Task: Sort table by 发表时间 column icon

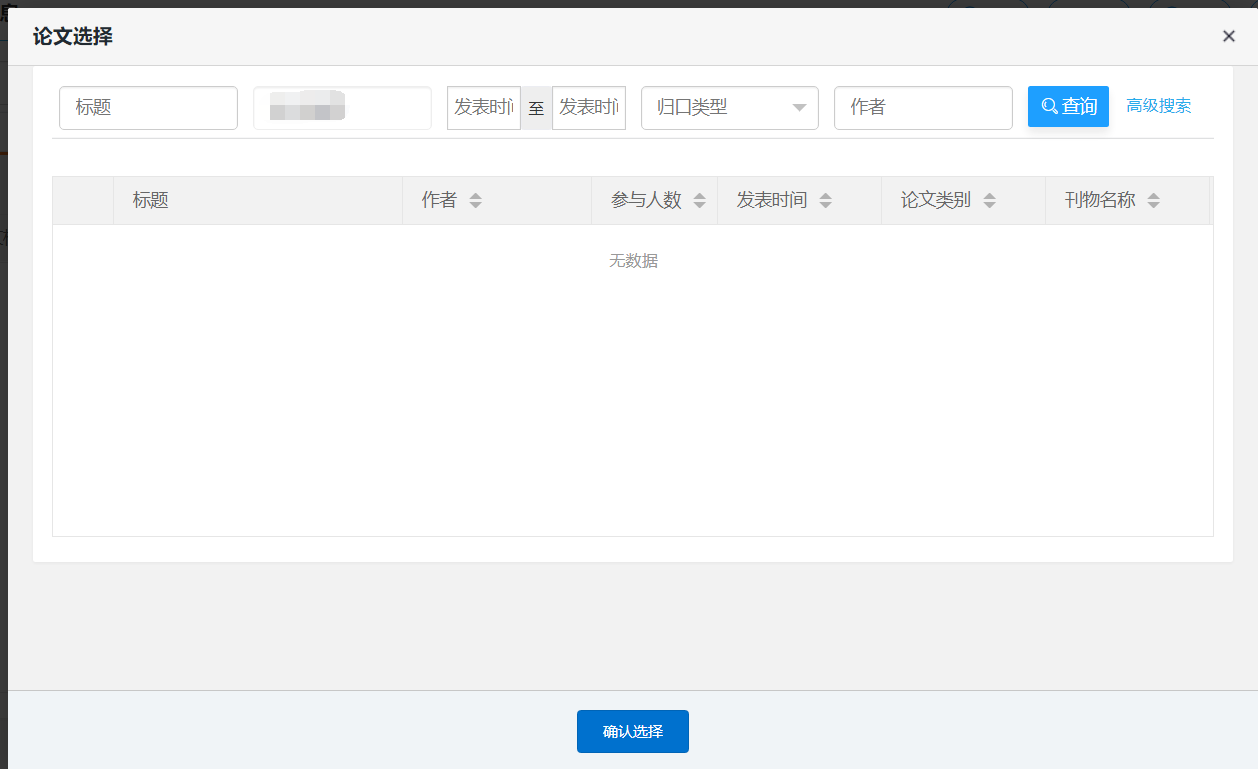Action: pos(825,201)
